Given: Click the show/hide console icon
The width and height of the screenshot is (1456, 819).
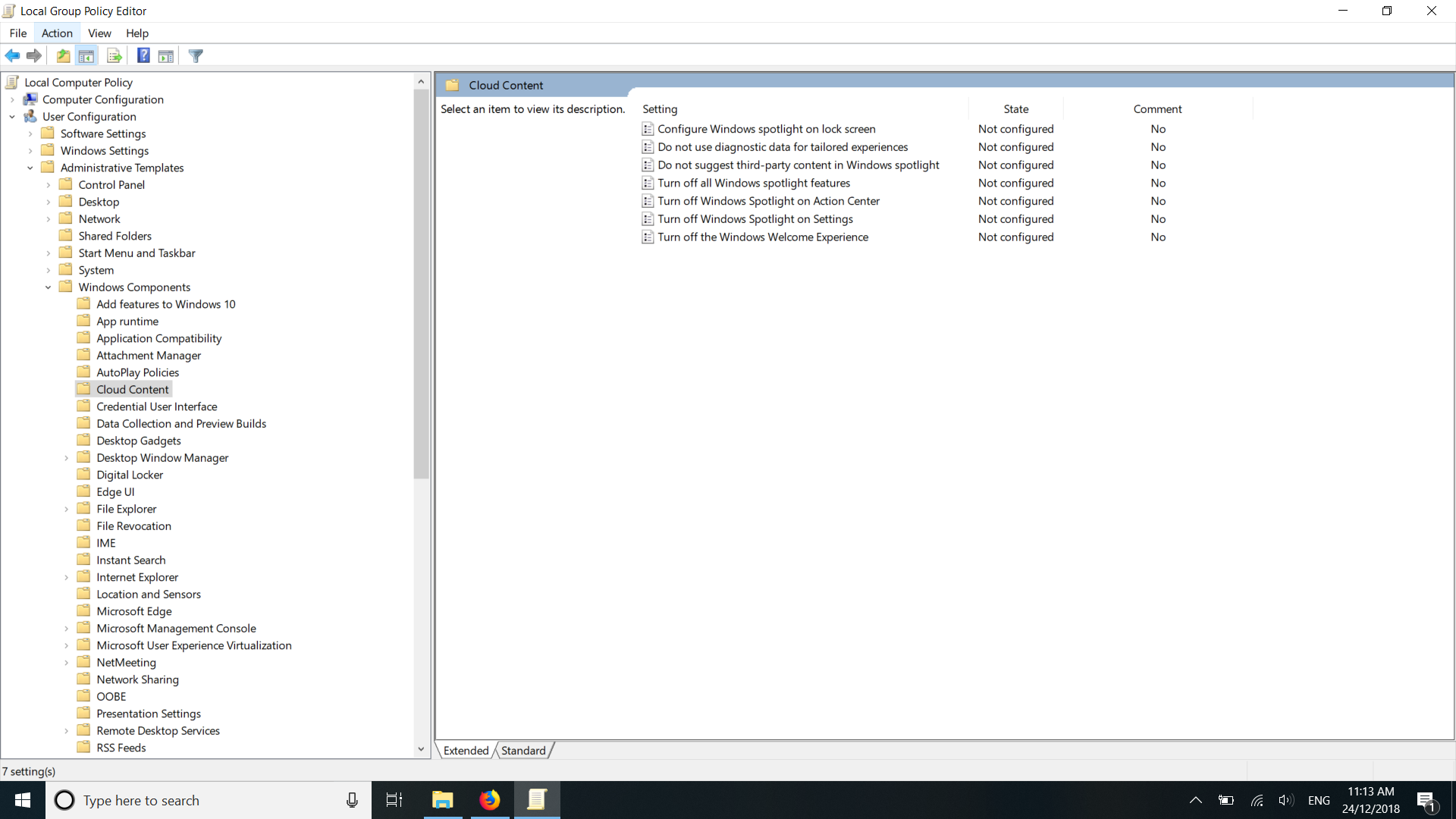Looking at the screenshot, I should click(87, 56).
